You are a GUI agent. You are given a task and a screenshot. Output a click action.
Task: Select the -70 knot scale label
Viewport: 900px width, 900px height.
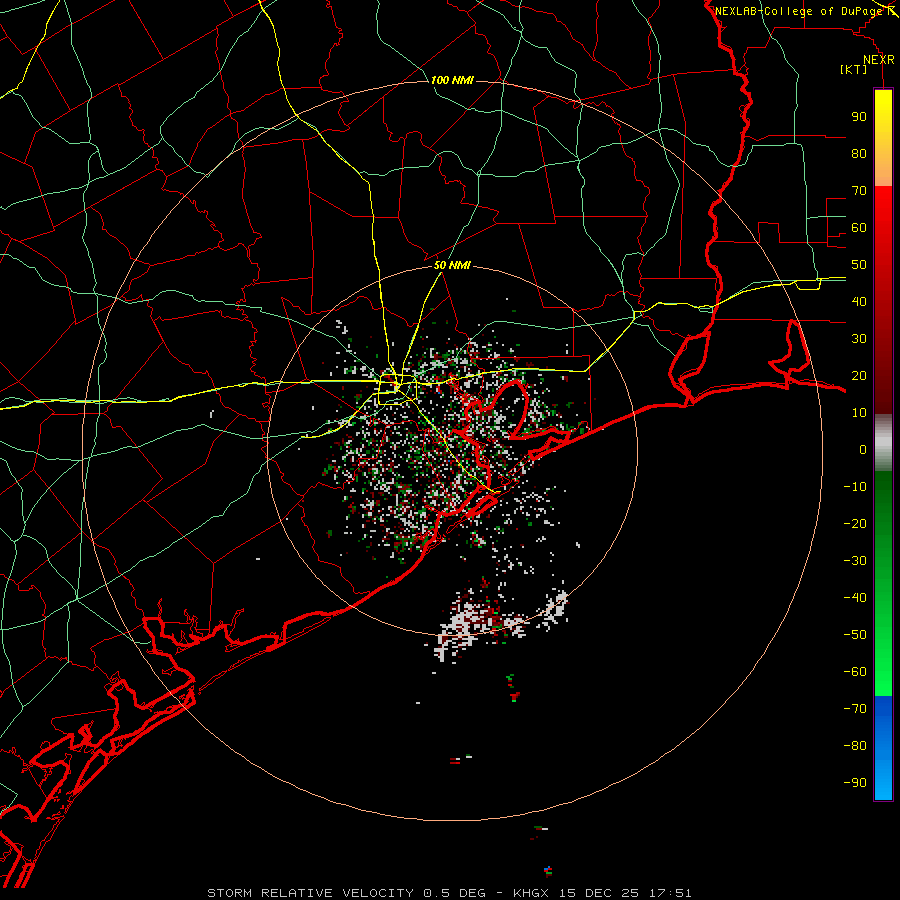pos(855,709)
